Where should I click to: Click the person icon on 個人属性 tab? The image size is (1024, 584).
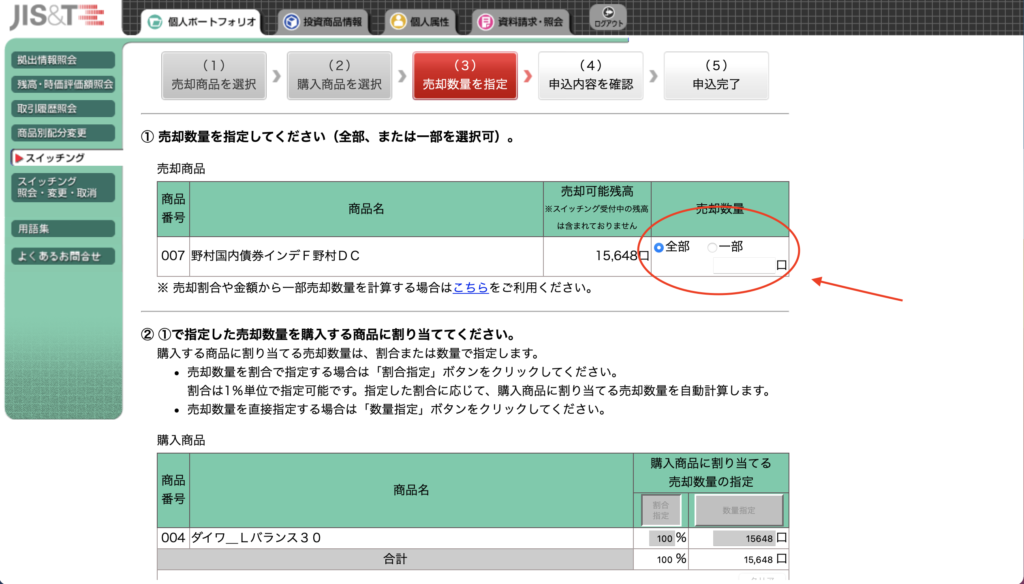point(398,21)
